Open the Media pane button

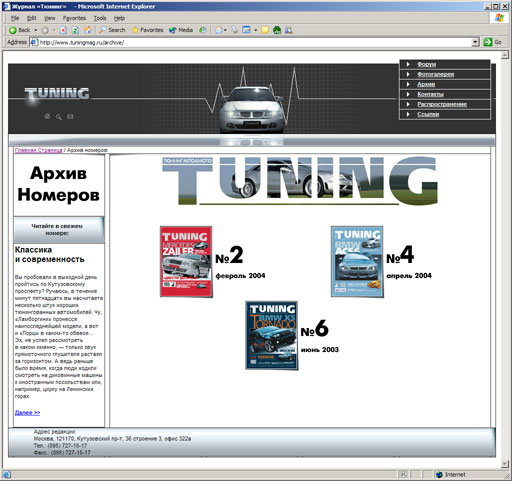(181, 30)
